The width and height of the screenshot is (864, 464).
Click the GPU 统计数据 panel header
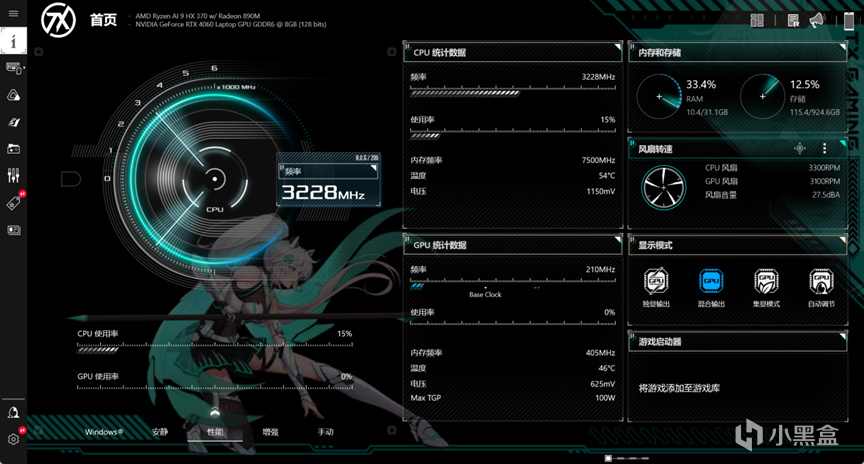point(513,245)
